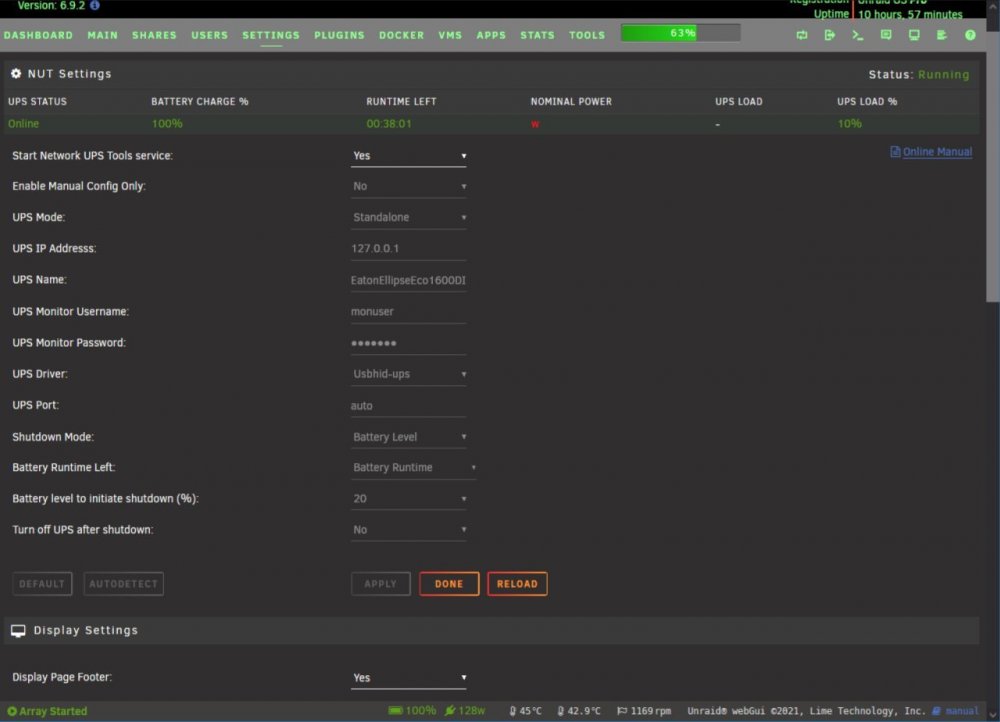Image resolution: width=1000 pixels, height=722 pixels.
Task: Open Turn off UPS after shutdown dropdown
Action: click(409, 530)
